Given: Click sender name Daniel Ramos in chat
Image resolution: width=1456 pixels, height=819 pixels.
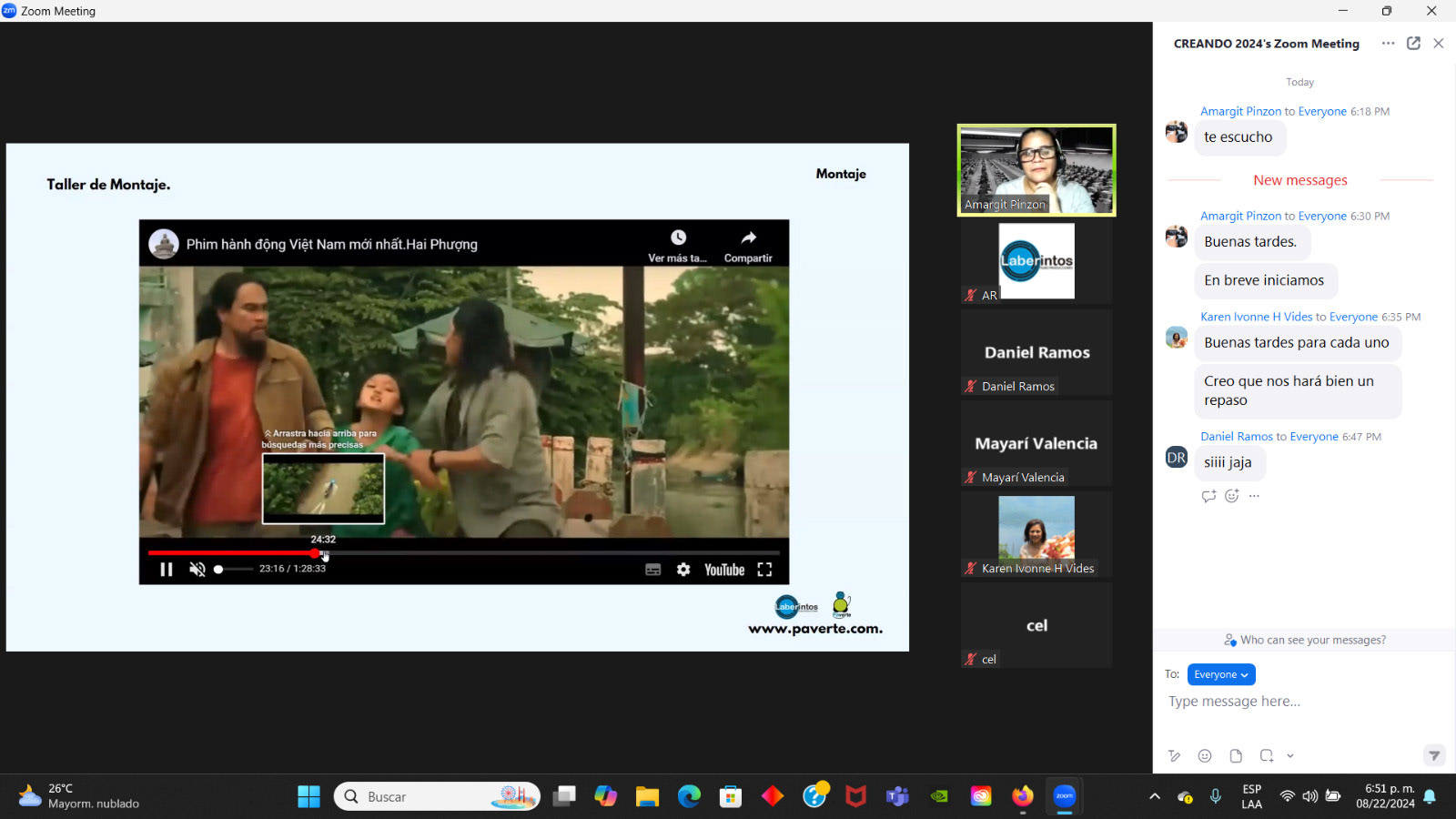Looking at the screenshot, I should point(1236,436).
